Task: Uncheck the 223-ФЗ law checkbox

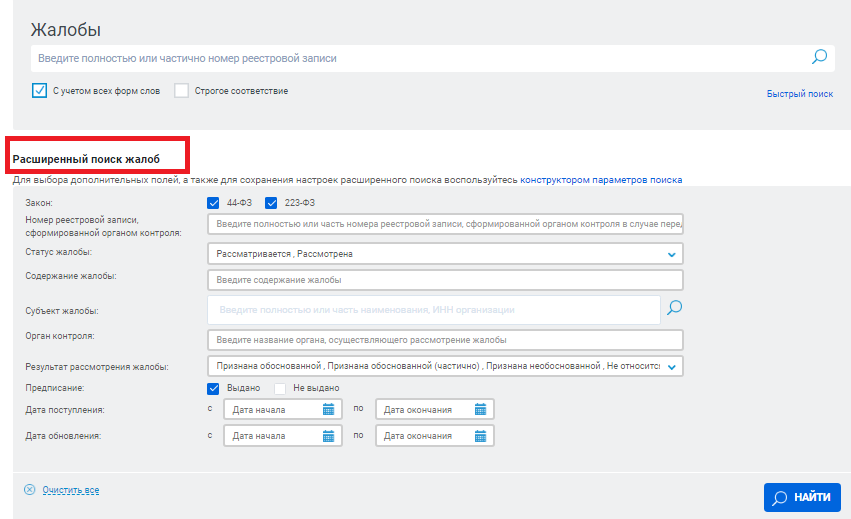Action: (271, 204)
